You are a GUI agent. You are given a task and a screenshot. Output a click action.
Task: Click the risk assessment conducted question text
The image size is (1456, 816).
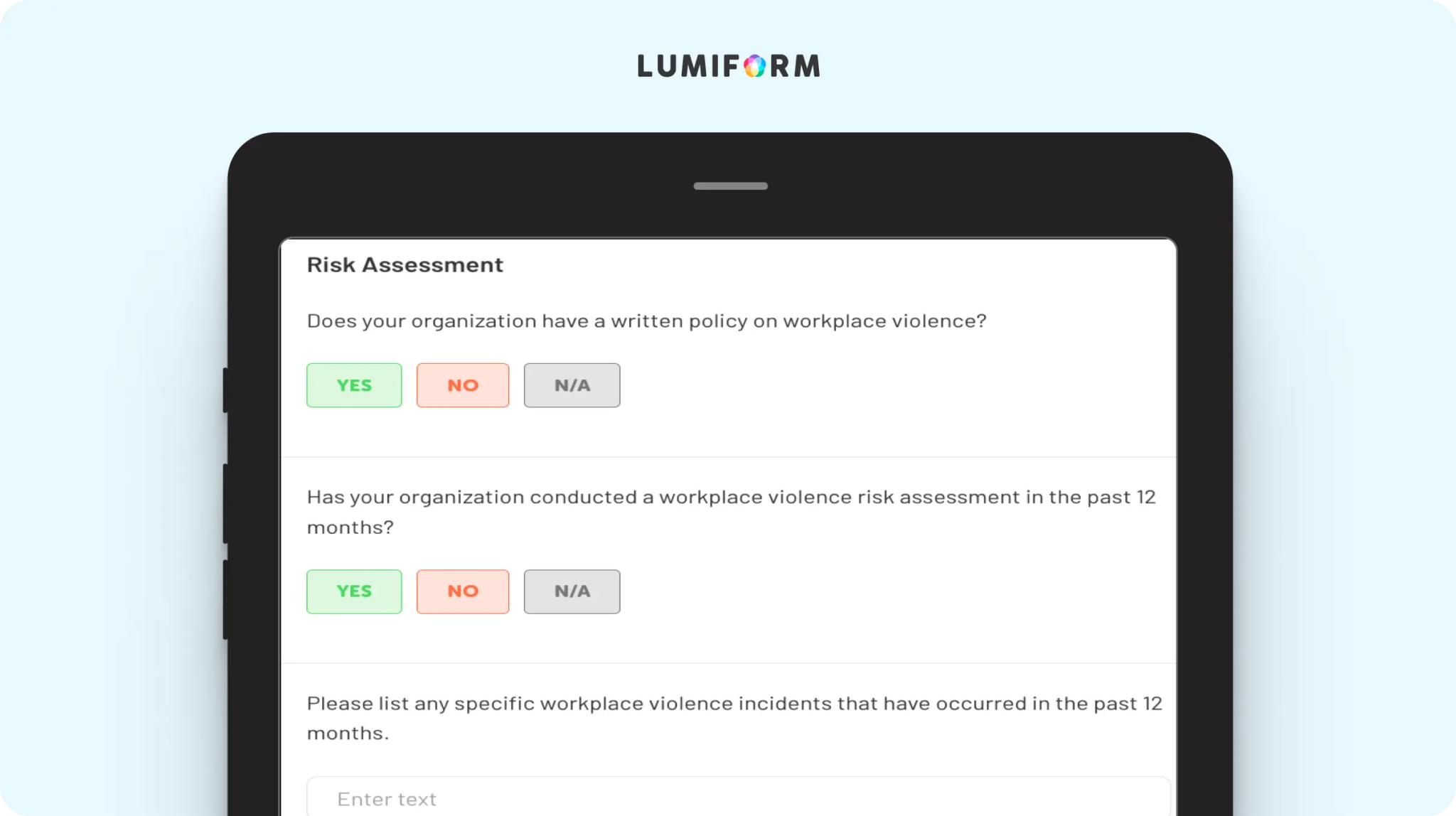click(731, 512)
